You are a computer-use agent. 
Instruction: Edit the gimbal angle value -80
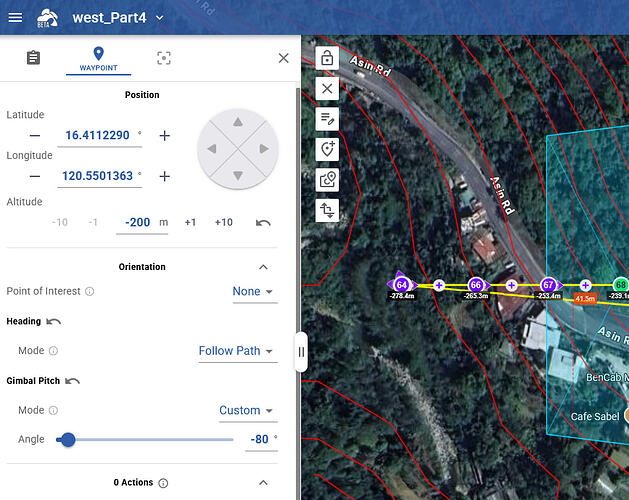pos(260,439)
